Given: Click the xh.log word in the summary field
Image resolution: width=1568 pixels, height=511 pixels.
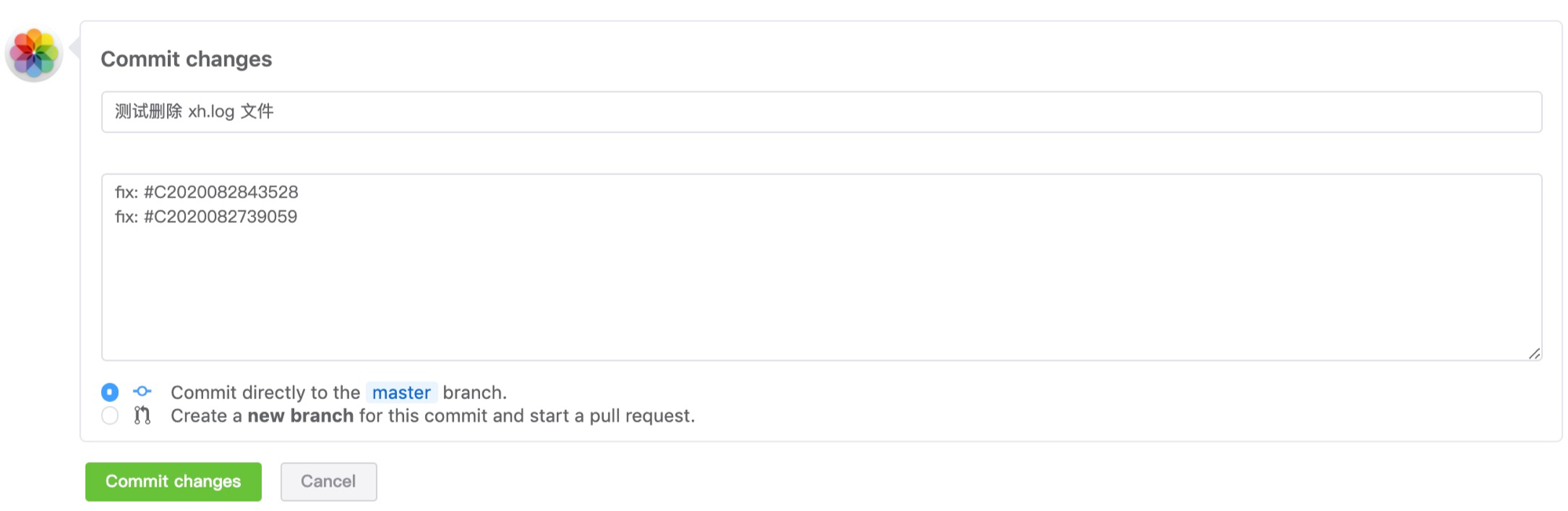Looking at the screenshot, I should coord(211,112).
